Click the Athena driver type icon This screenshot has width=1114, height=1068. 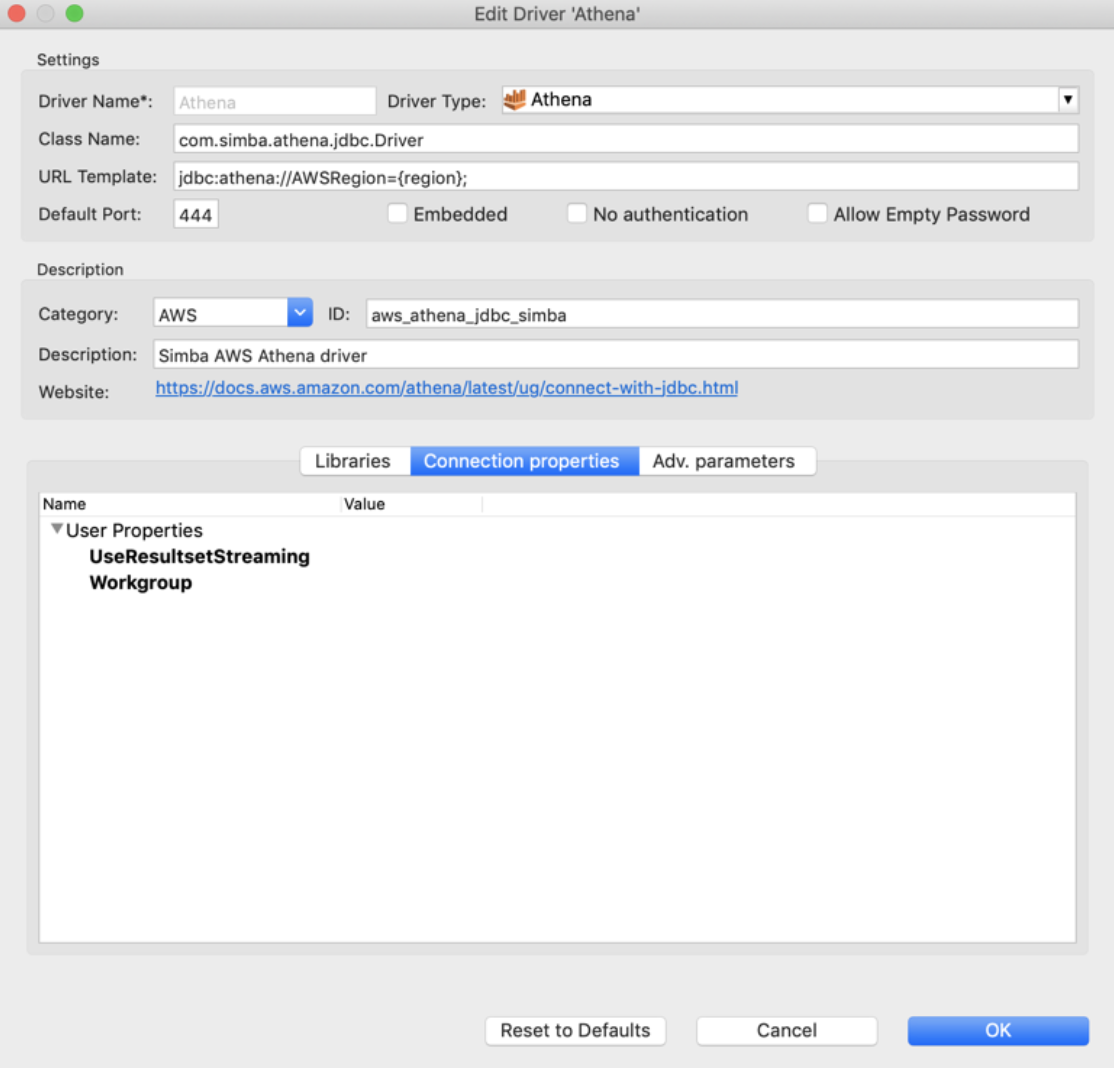tap(514, 99)
